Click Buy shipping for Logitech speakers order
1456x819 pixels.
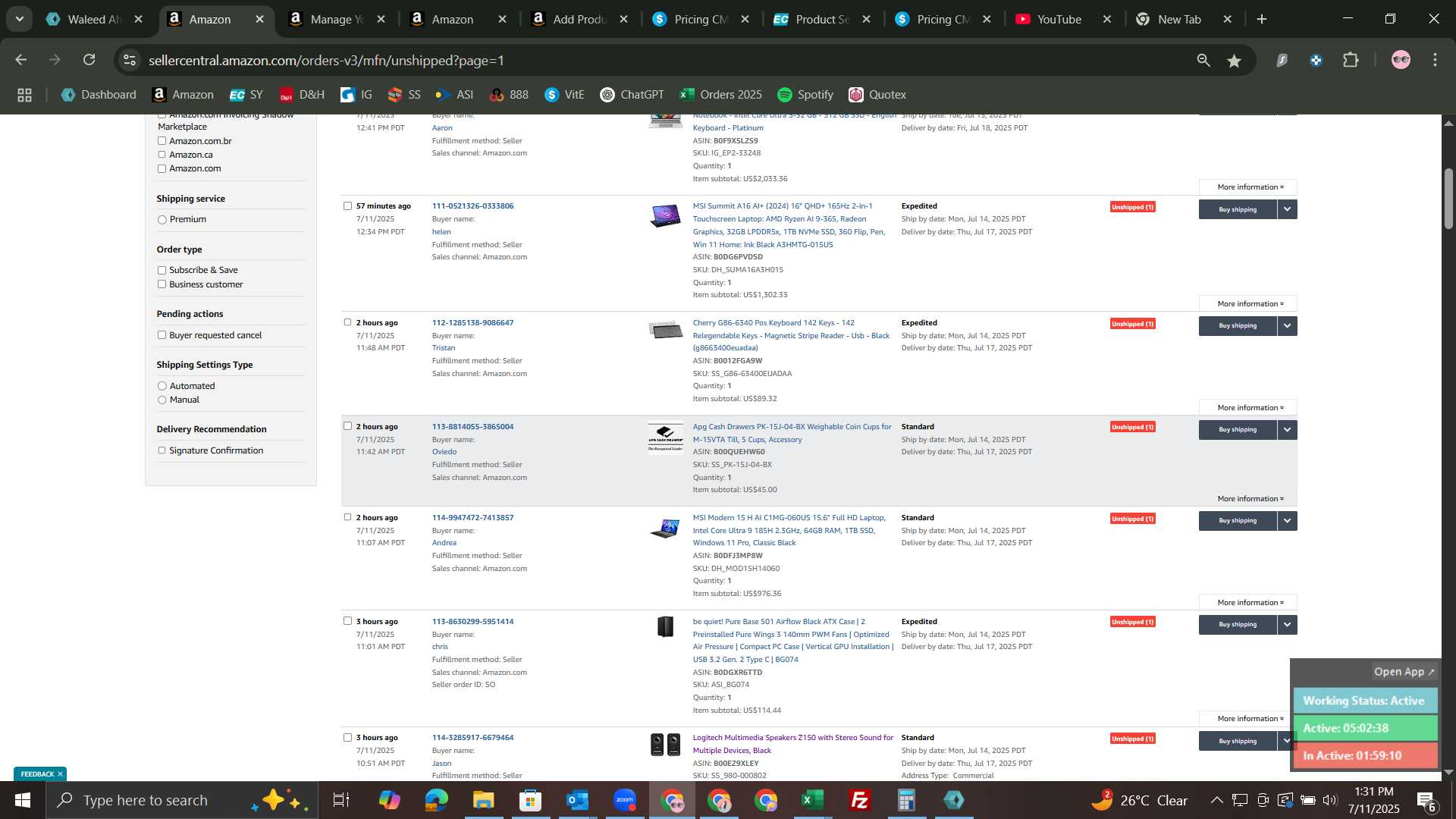click(1238, 741)
